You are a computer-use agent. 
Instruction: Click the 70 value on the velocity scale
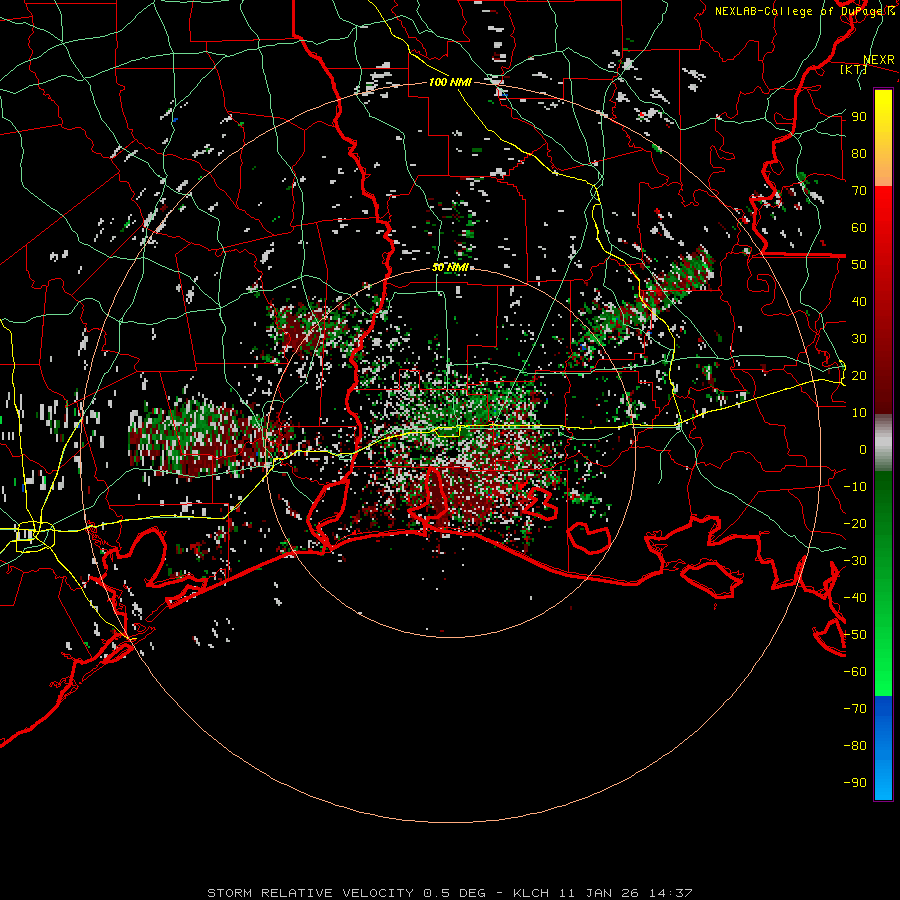859,191
